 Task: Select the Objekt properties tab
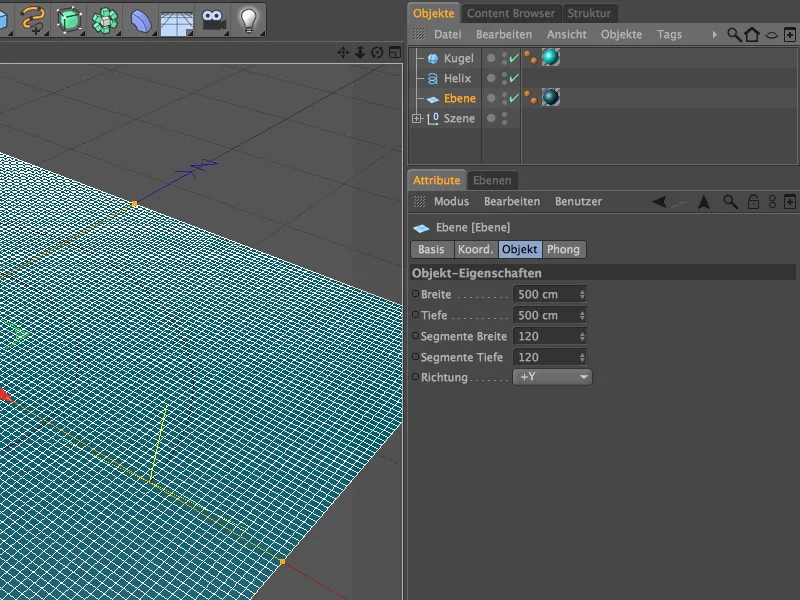(520, 249)
